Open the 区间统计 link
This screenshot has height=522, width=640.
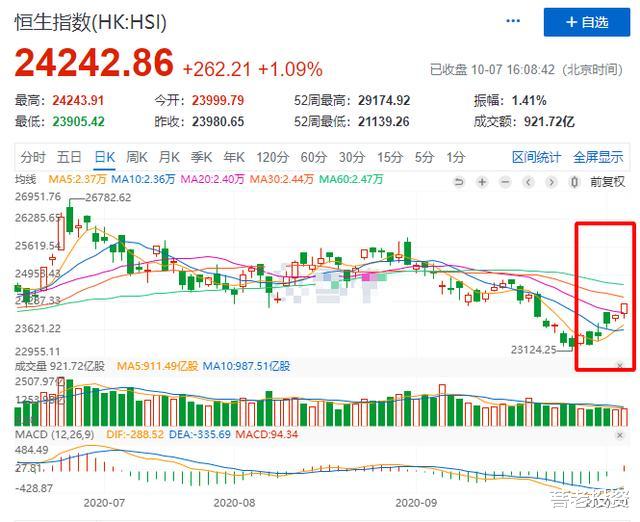tap(536, 157)
